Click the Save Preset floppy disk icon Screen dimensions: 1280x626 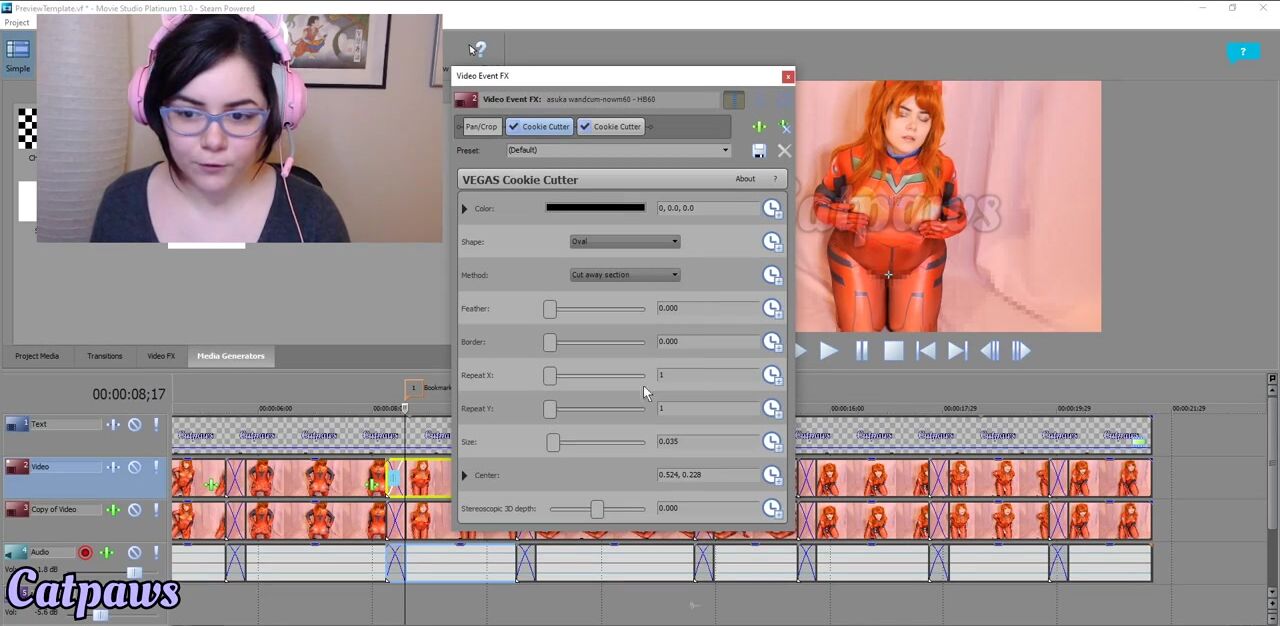click(x=759, y=151)
